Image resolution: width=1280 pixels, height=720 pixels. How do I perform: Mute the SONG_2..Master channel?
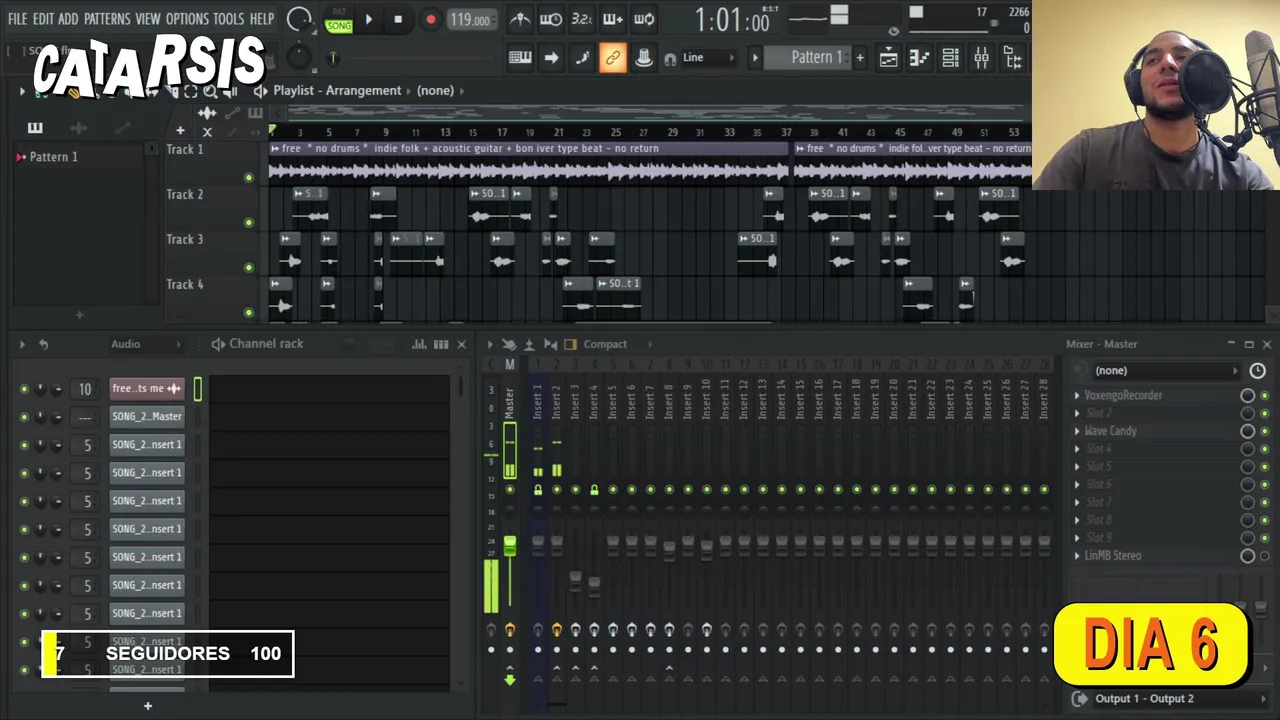[24, 417]
